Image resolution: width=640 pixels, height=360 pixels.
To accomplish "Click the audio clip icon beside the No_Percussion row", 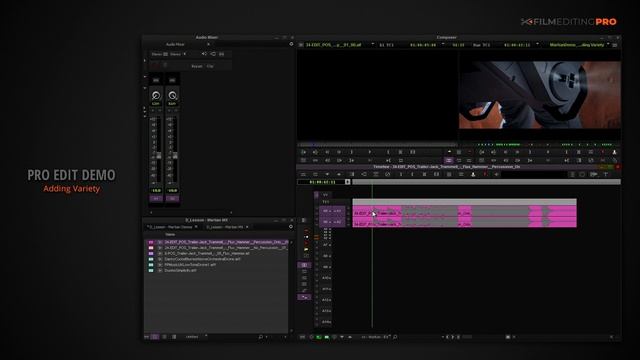I will point(160,248).
